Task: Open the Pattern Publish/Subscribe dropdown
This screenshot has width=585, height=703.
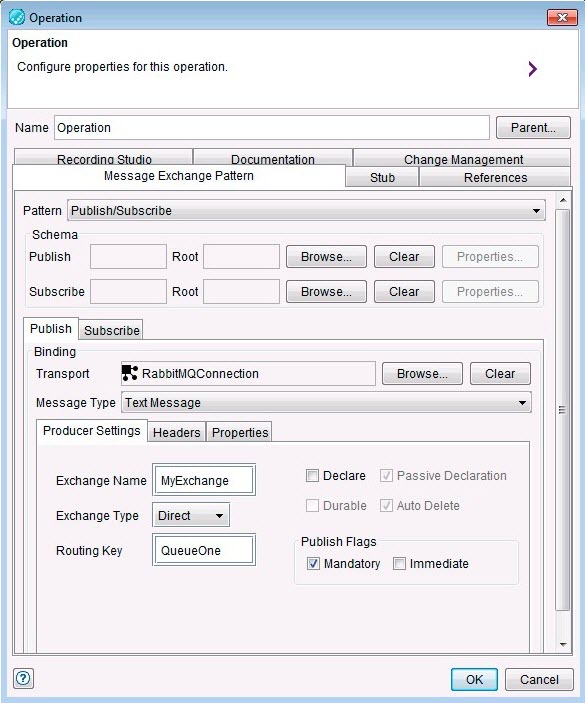Action: [x=306, y=211]
